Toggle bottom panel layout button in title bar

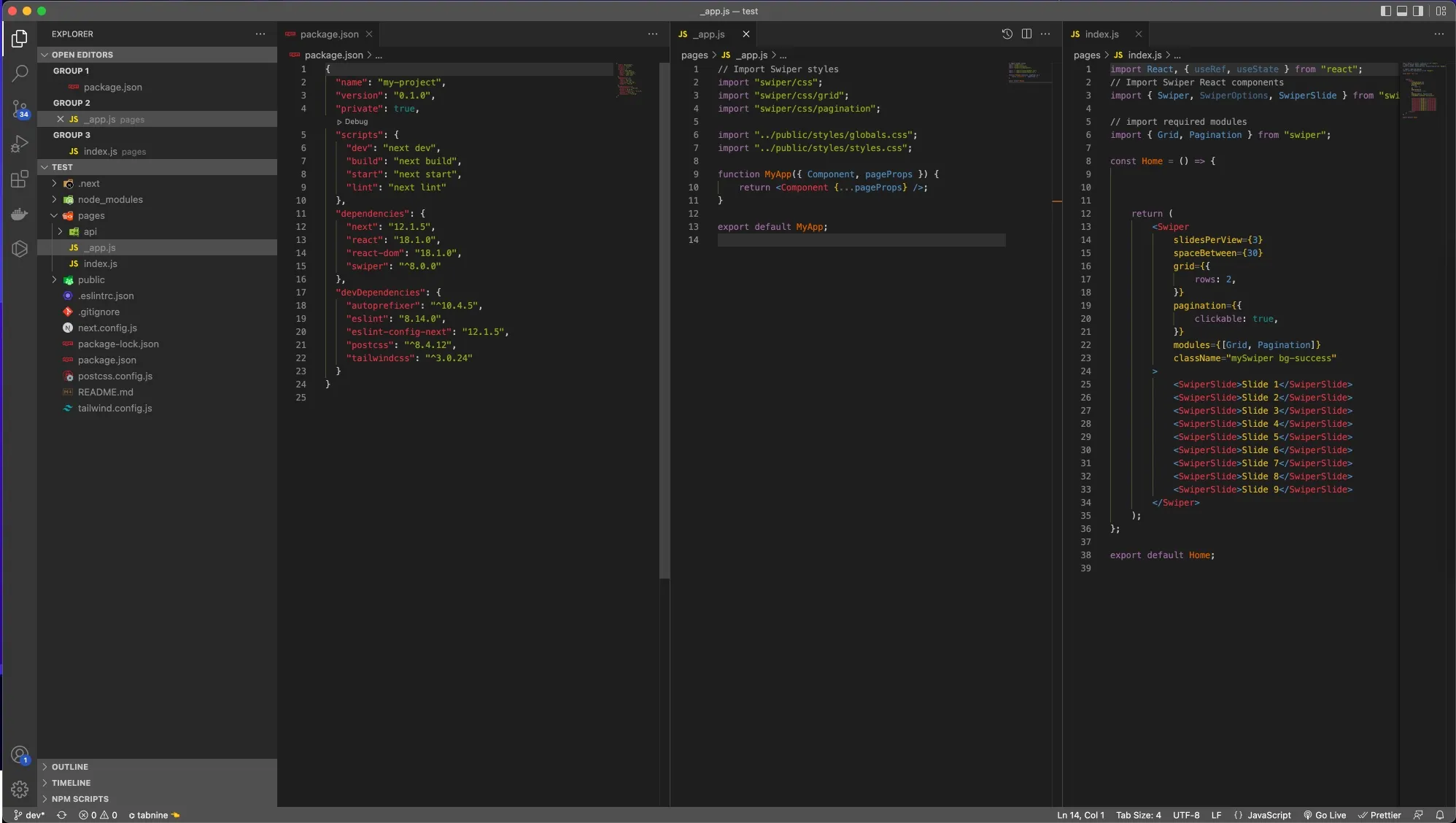tap(1401, 11)
